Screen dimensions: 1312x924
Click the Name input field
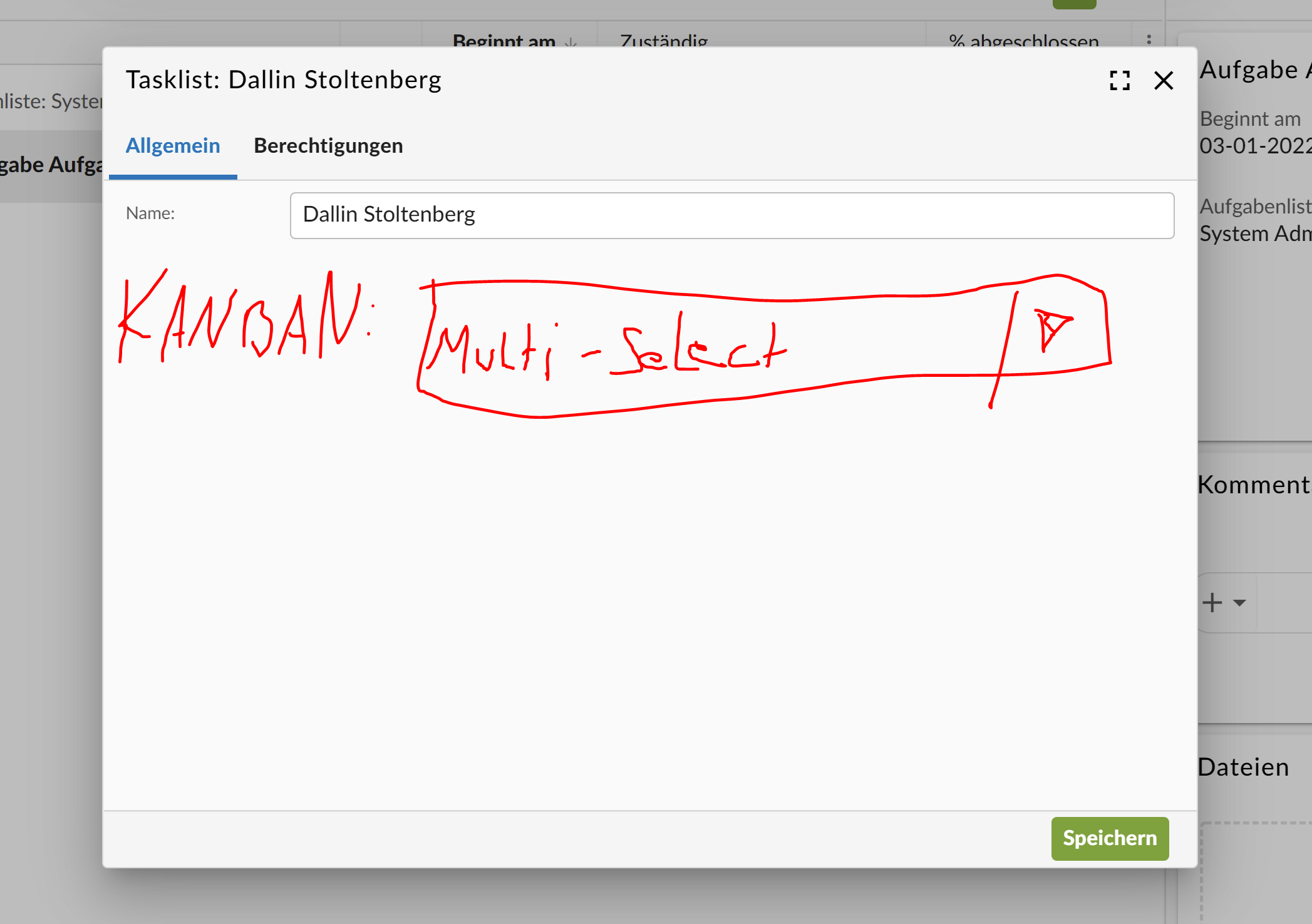pyautogui.click(x=731, y=215)
